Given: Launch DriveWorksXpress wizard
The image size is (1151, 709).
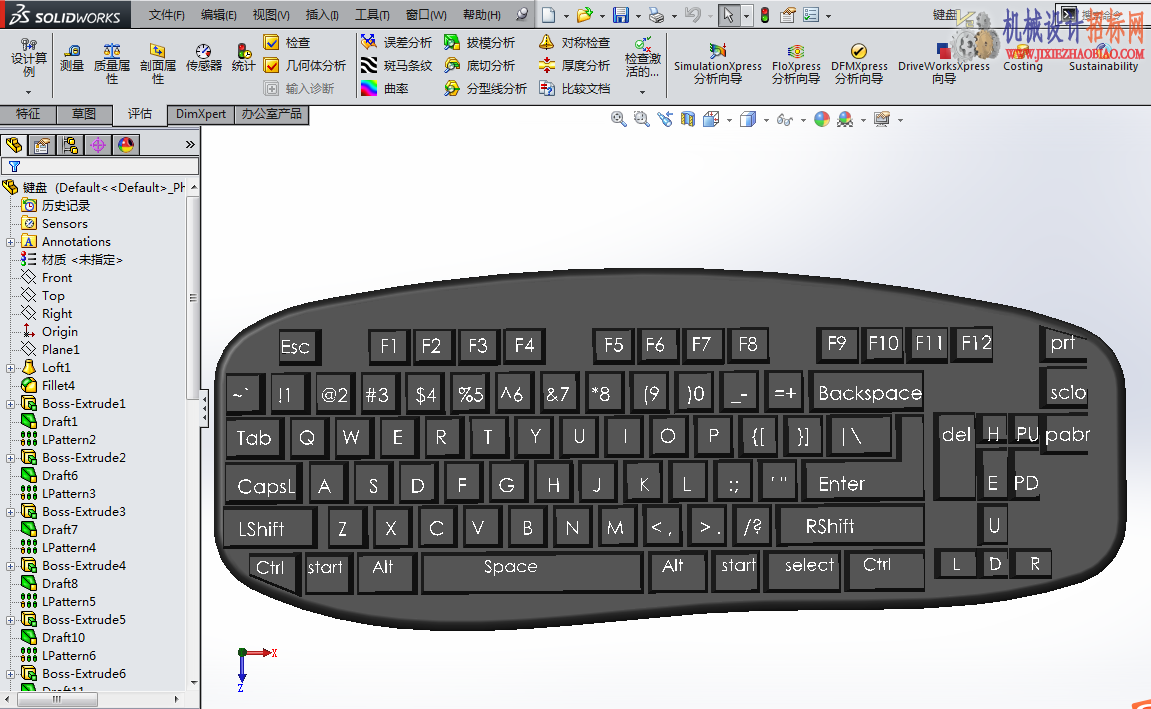Looking at the screenshot, I should 944,63.
